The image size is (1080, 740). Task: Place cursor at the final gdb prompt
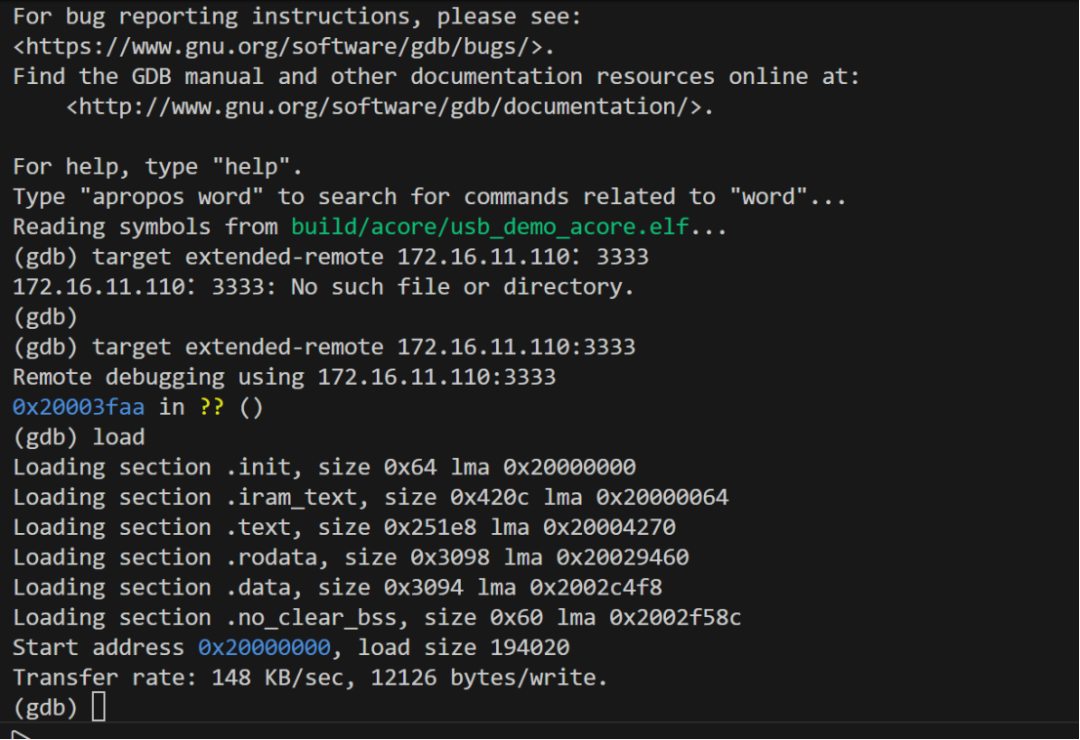tap(45, 708)
